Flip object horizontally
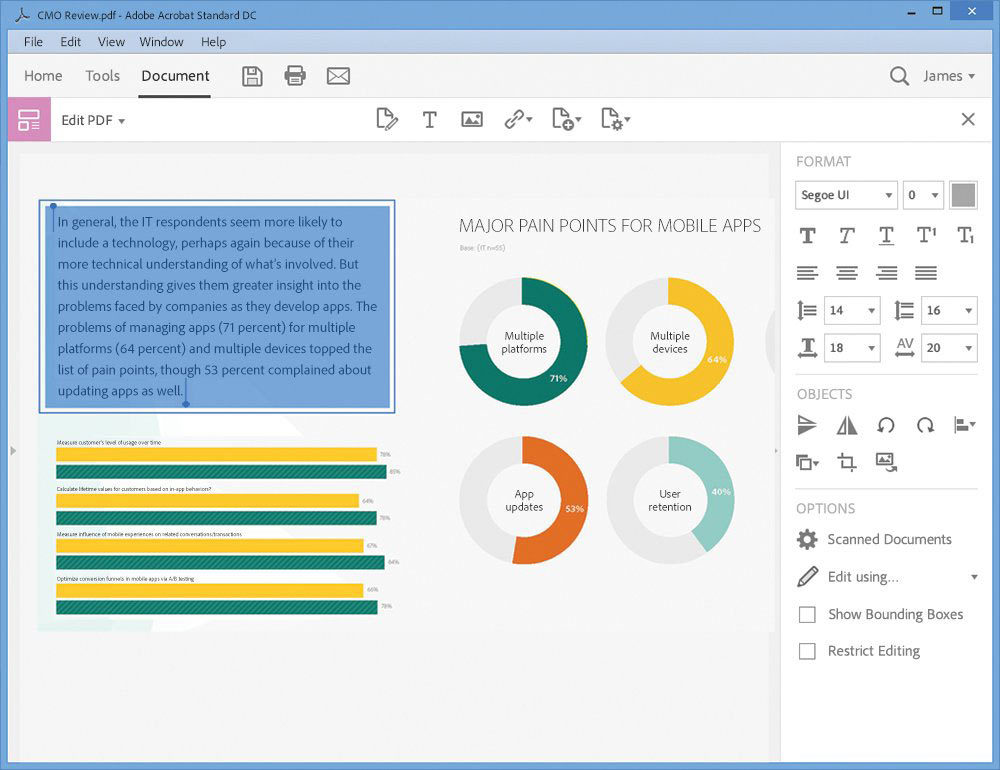 846,426
